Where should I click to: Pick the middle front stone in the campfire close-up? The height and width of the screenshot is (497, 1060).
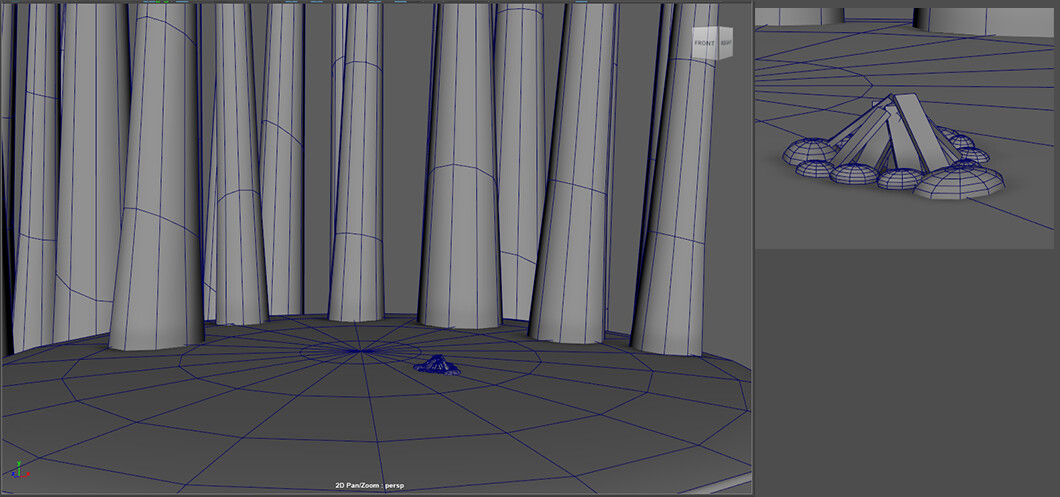[x=898, y=178]
